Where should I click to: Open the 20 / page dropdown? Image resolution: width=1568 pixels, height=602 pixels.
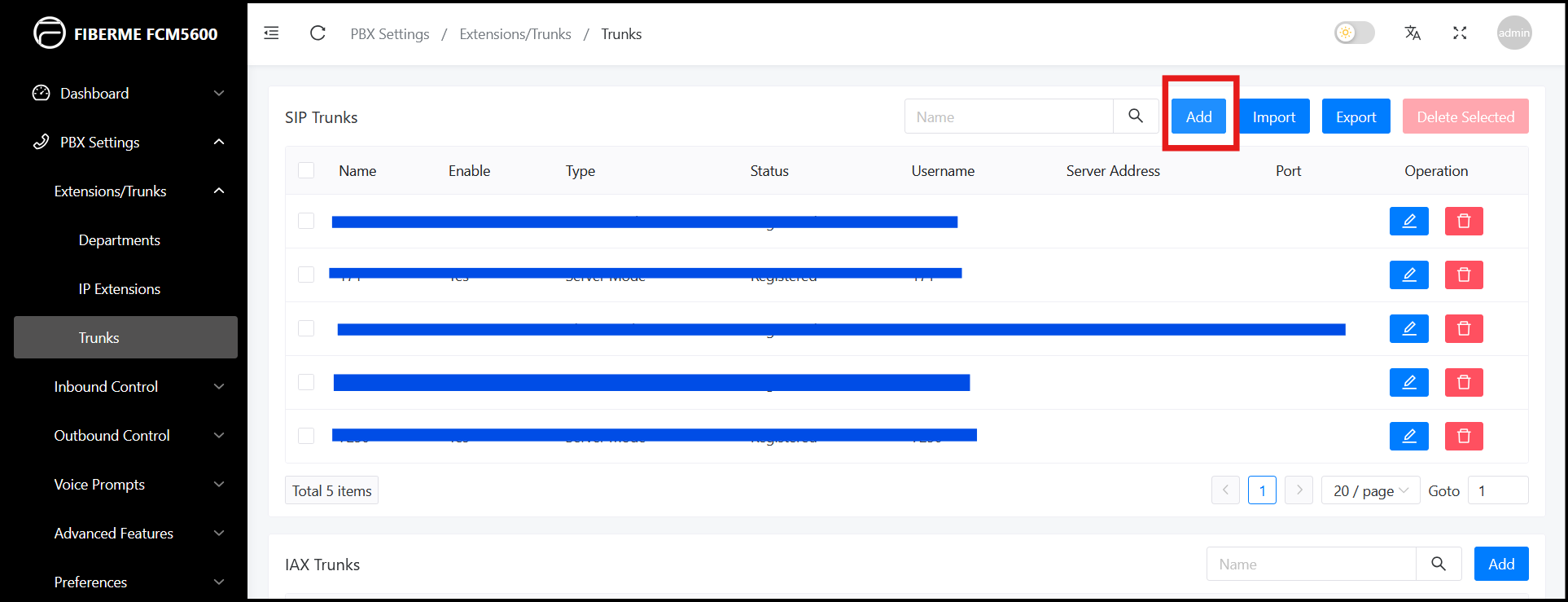tap(1370, 490)
